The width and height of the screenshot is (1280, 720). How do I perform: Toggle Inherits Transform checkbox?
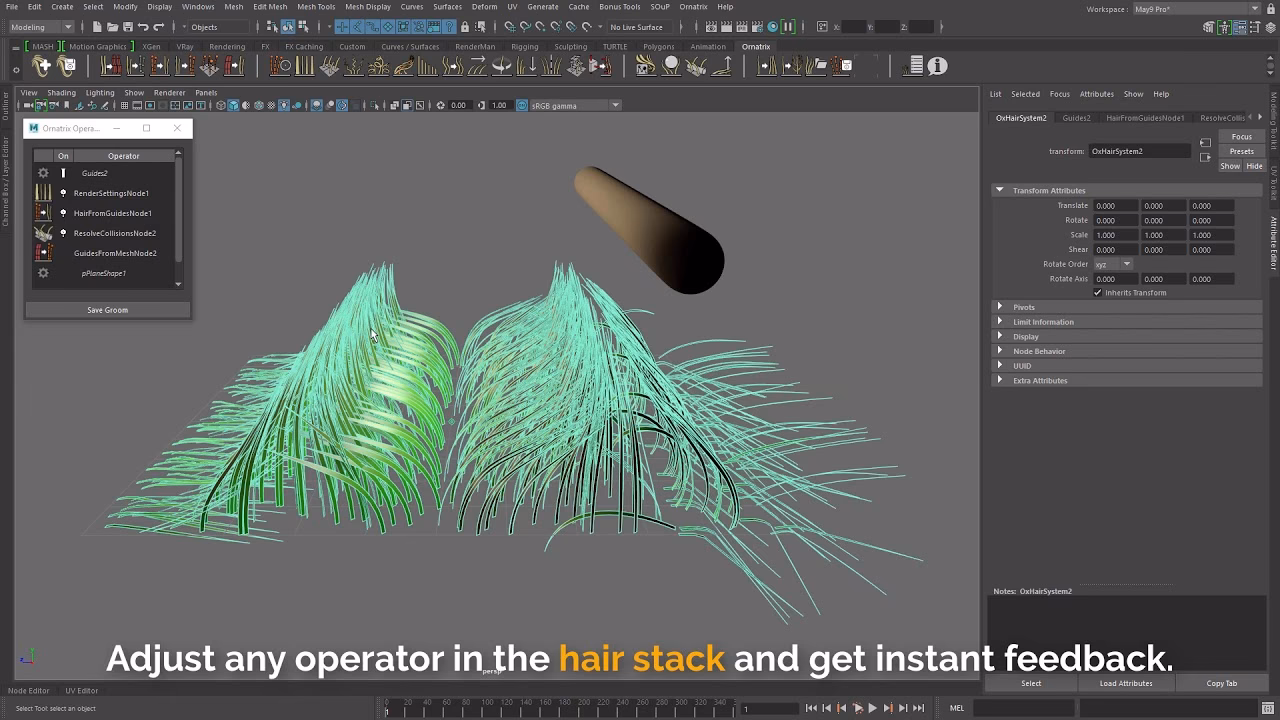click(1098, 293)
